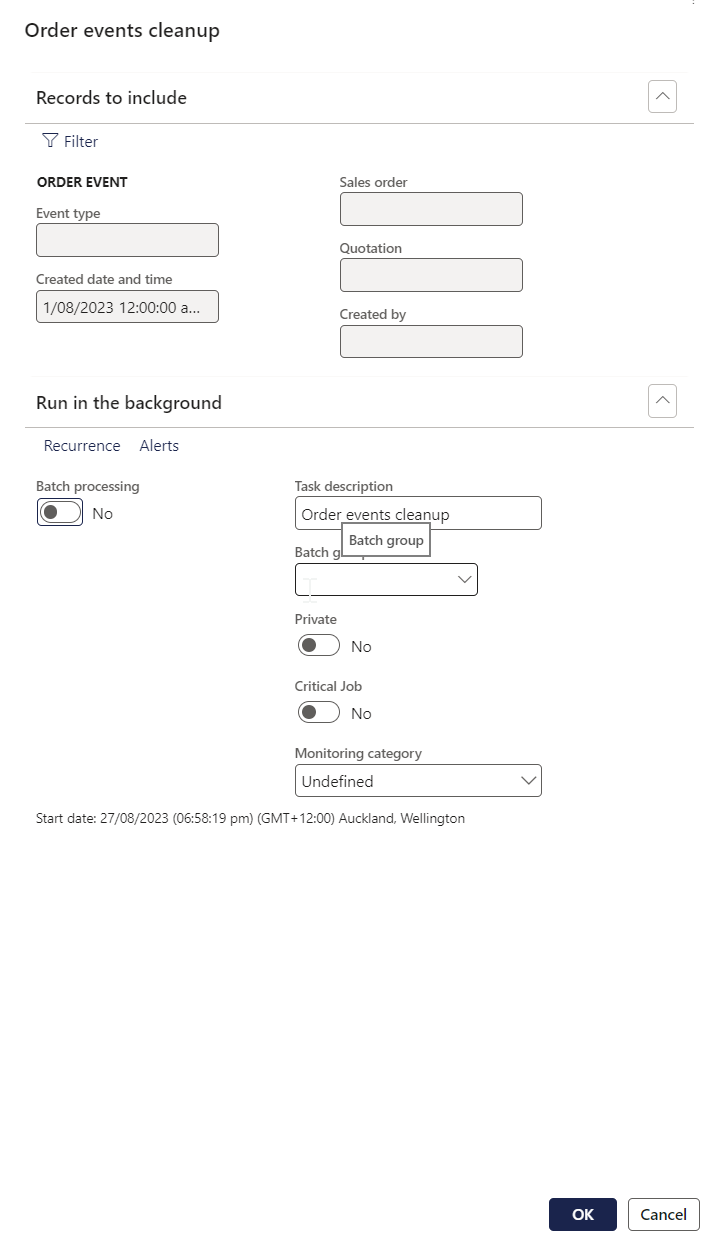The height and width of the screenshot is (1251, 715).
Task: Click the Event type field
Action: (x=127, y=240)
